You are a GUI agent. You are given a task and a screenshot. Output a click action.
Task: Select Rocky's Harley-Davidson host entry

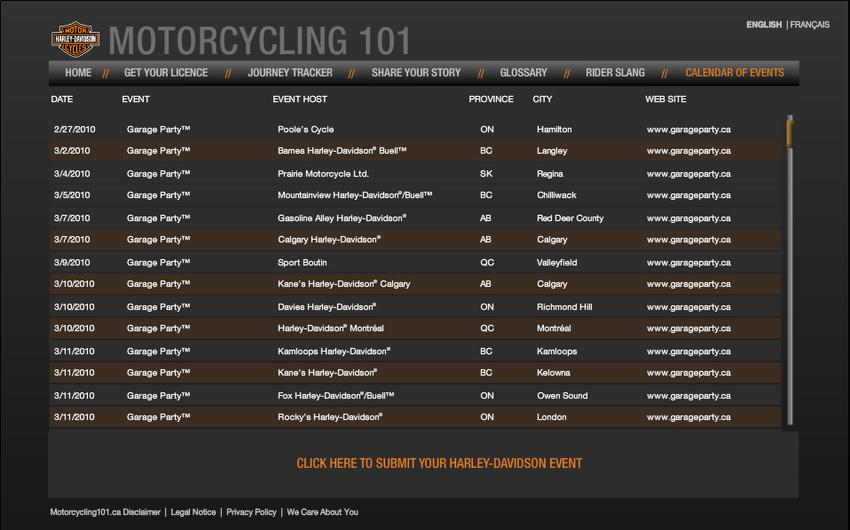[330, 417]
